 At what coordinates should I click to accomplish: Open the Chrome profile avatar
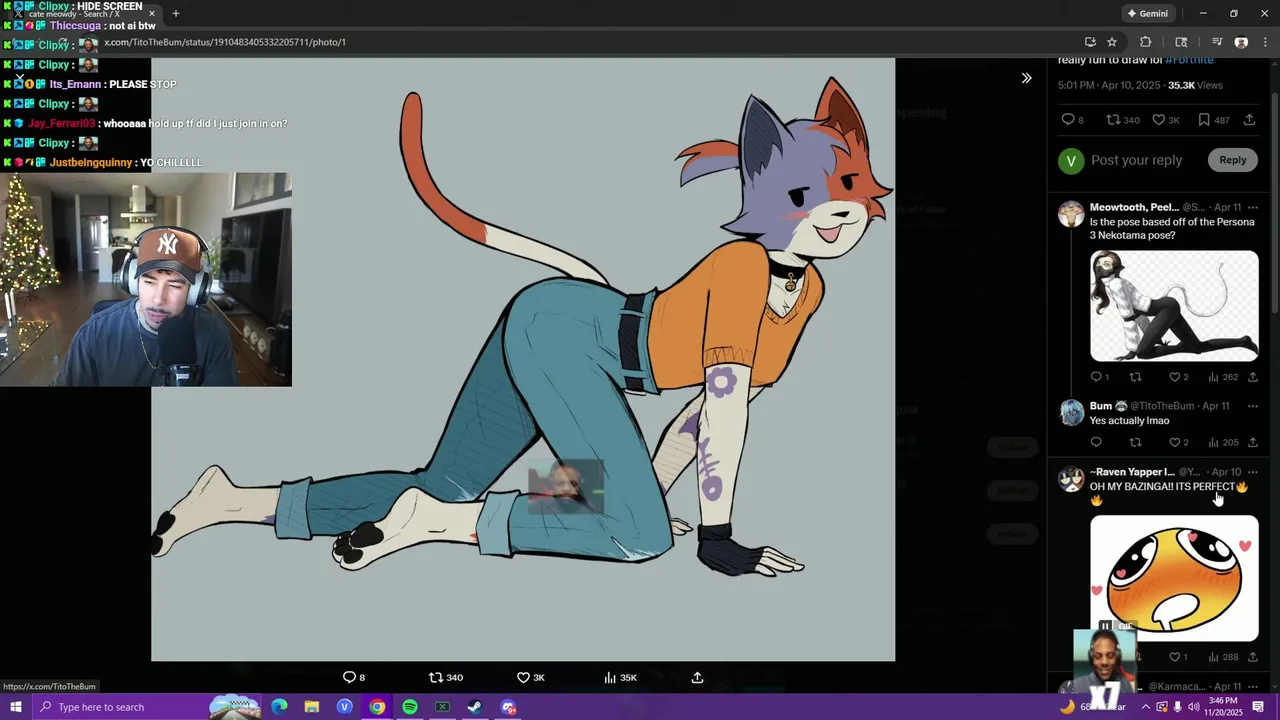[1241, 42]
